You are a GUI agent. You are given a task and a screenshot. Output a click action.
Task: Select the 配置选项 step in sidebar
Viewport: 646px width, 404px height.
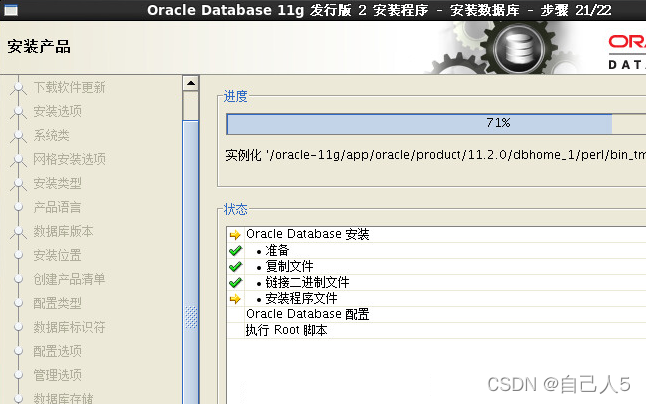coord(57,351)
